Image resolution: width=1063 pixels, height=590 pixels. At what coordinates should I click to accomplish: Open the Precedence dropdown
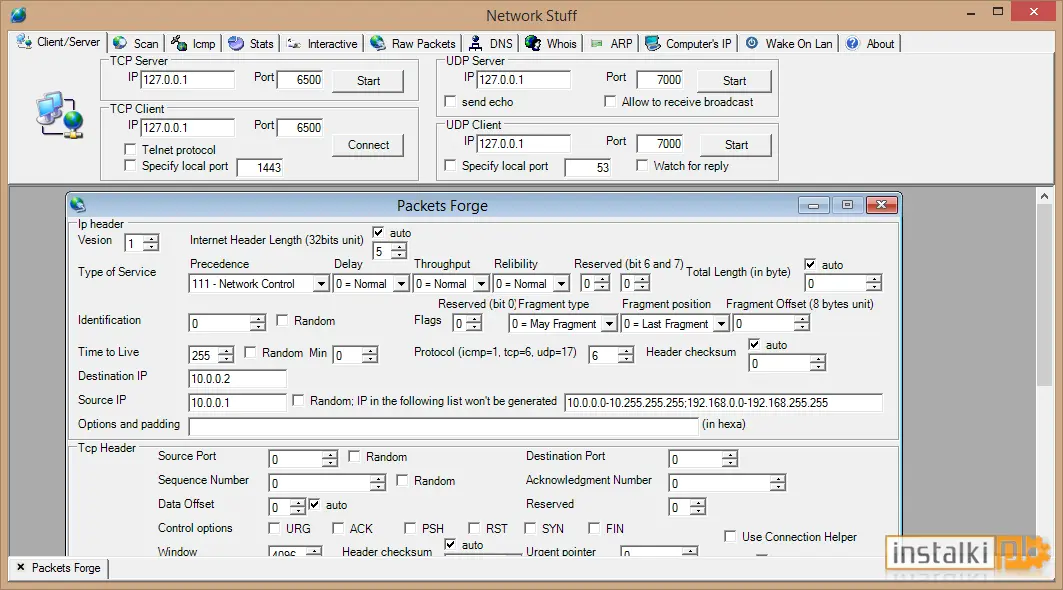click(321, 283)
